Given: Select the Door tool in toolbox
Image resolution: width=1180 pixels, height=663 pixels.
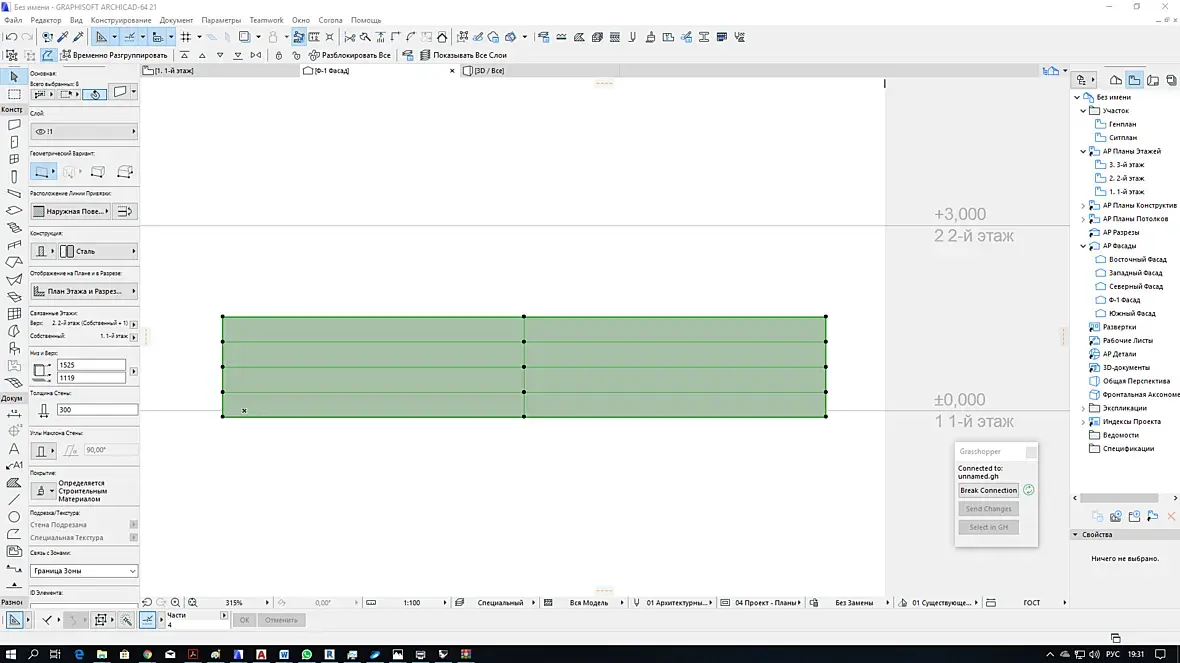Looking at the screenshot, I should pyautogui.click(x=14, y=142).
